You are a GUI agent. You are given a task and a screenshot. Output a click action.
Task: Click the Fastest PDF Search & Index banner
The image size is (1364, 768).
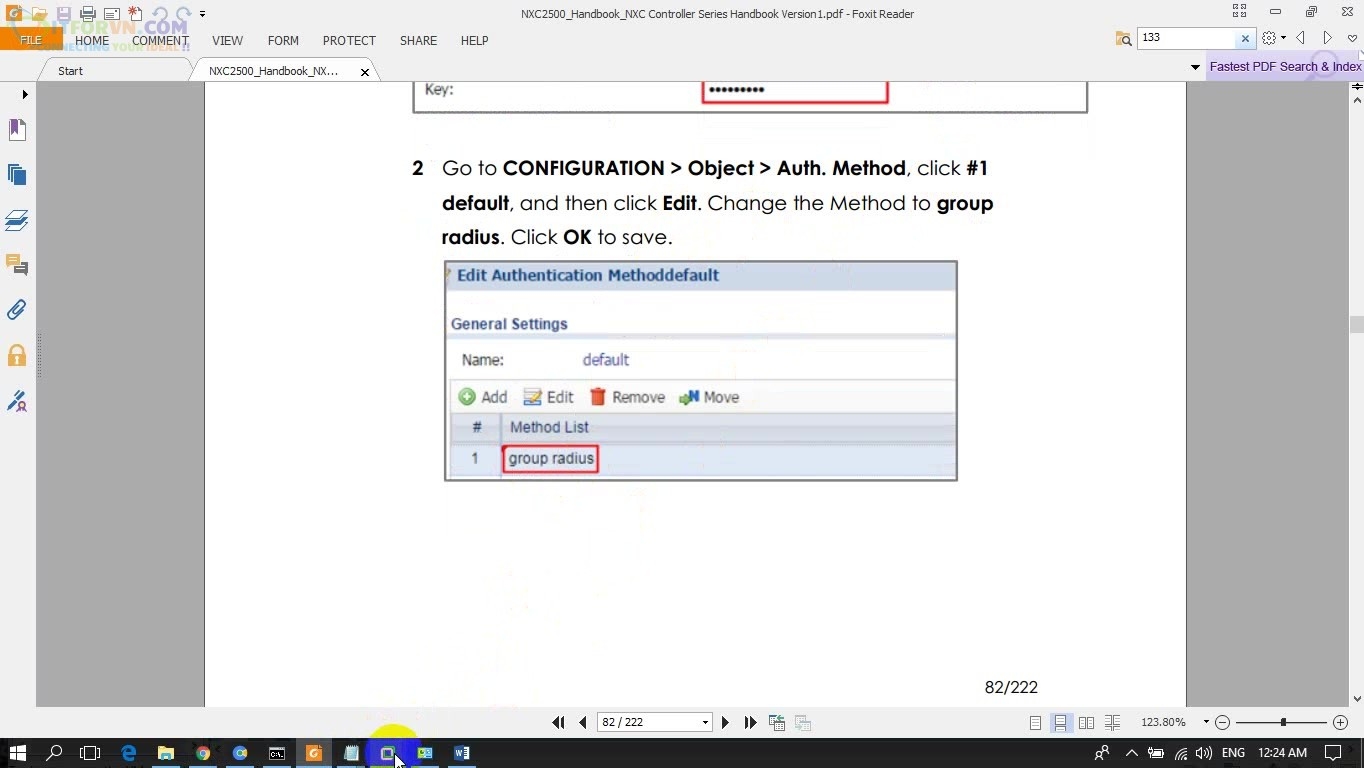click(1284, 67)
